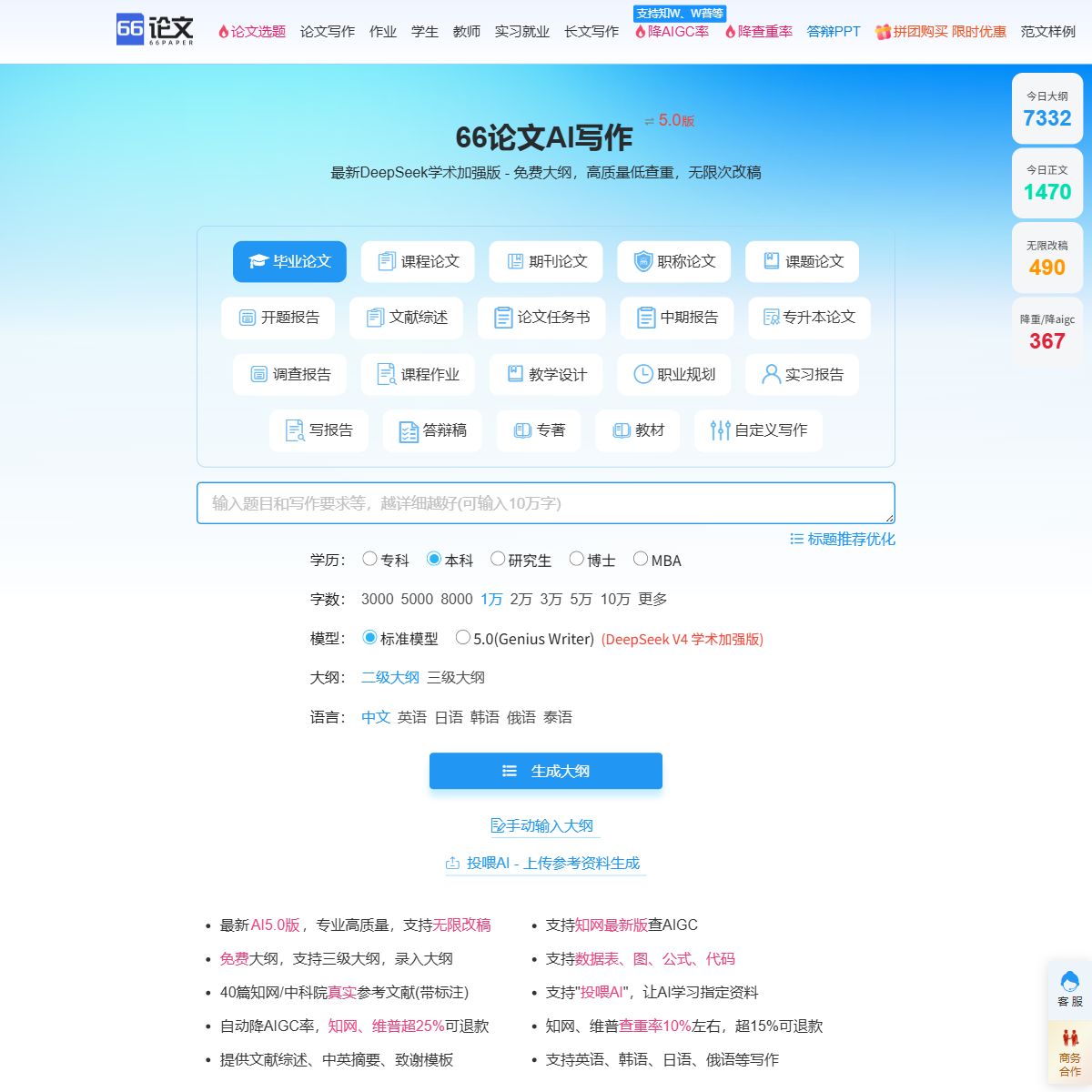
Task: Open the 教师 menu item
Action: (x=467, y=31)
